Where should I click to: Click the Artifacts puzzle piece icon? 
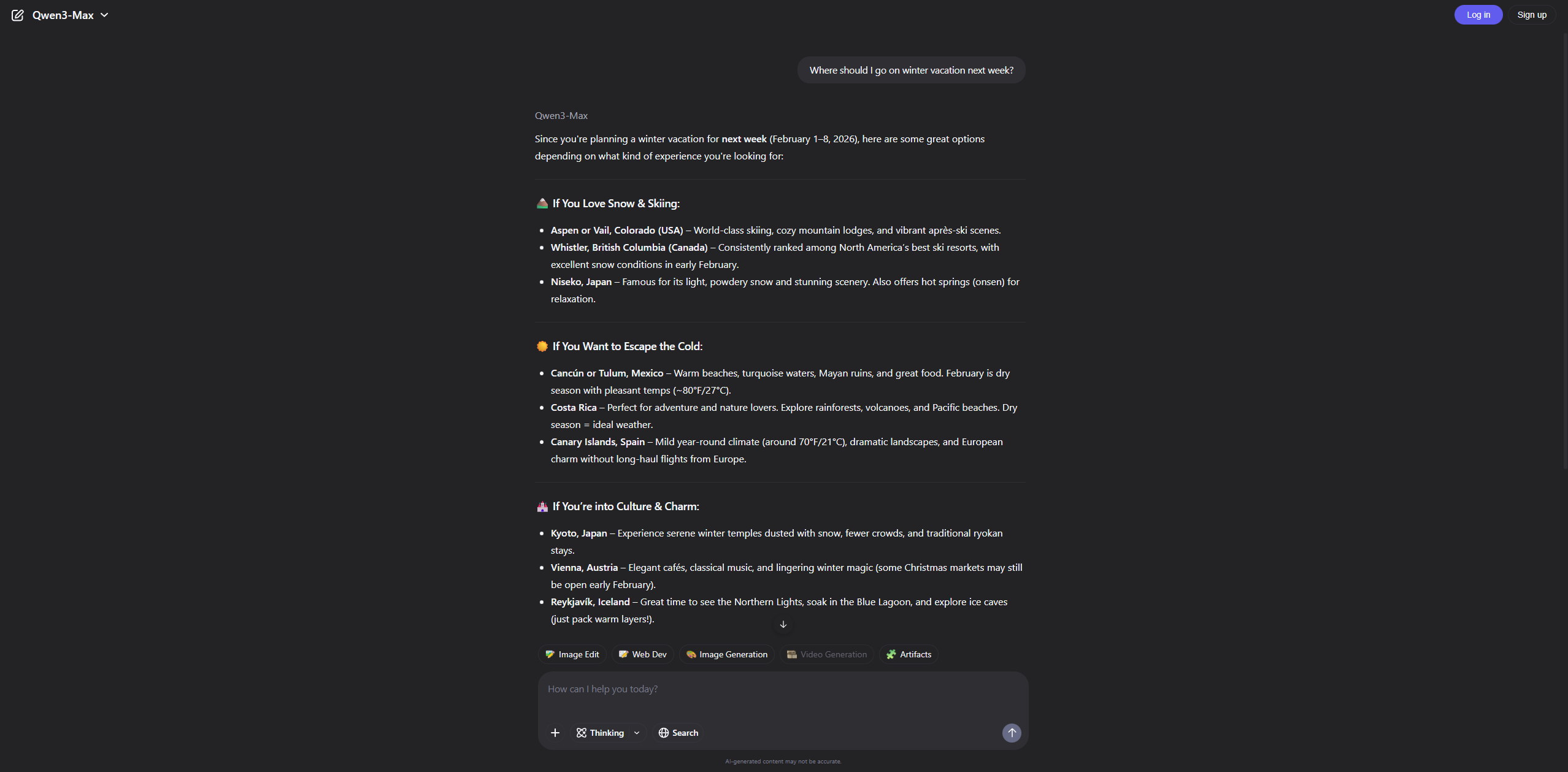click(891, 654)
